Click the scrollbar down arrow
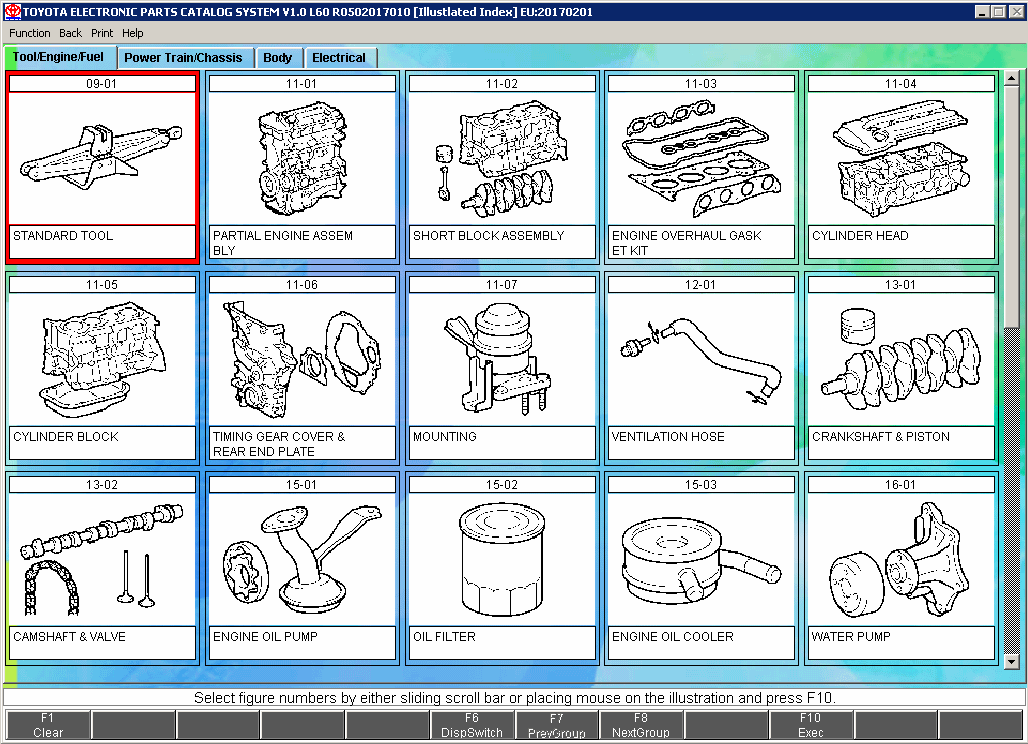1028x744 pixels. [1011, 662]
